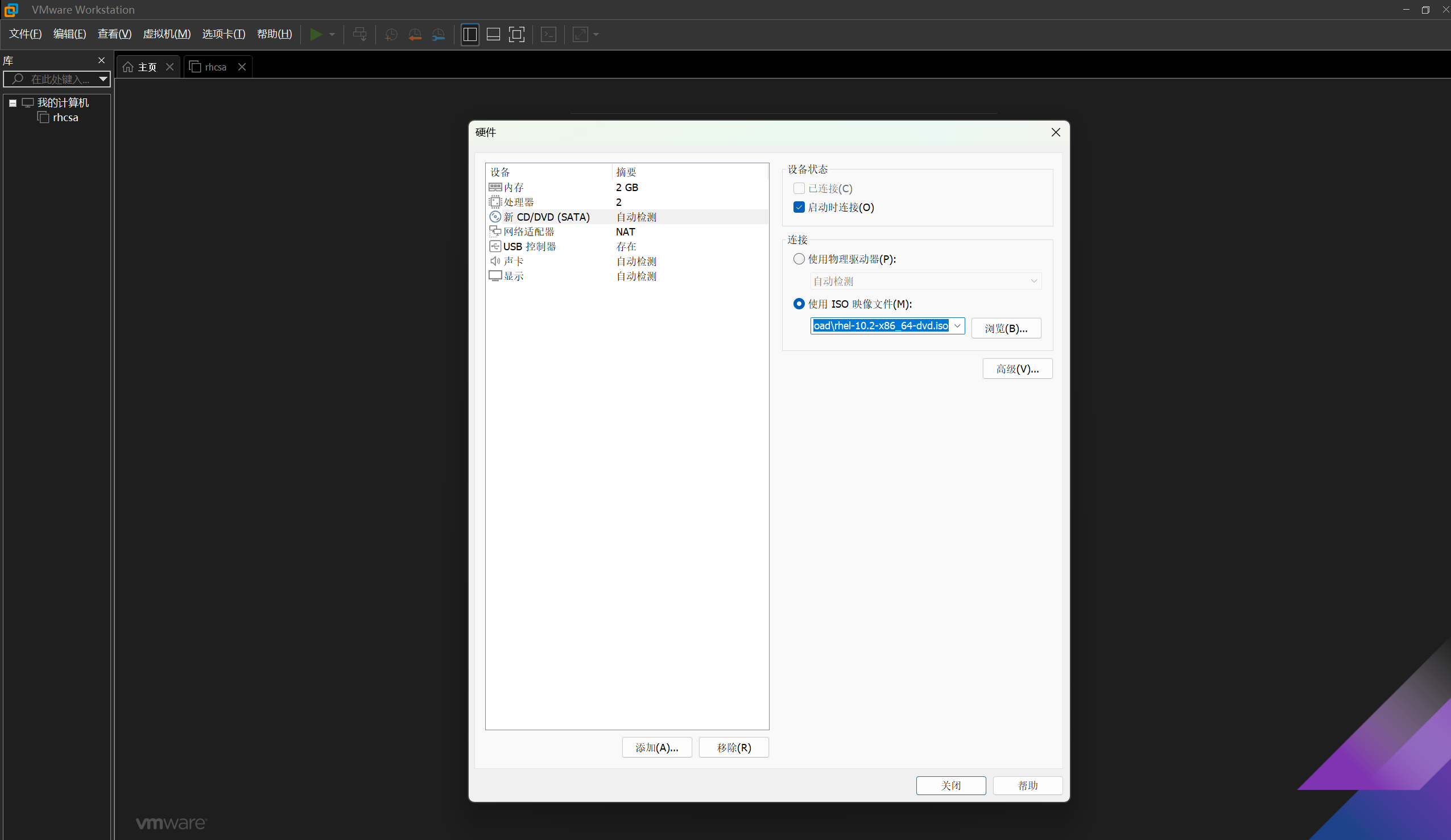Enter full screen mode icon
1451x840 pixels.
[x=517, y=35]
